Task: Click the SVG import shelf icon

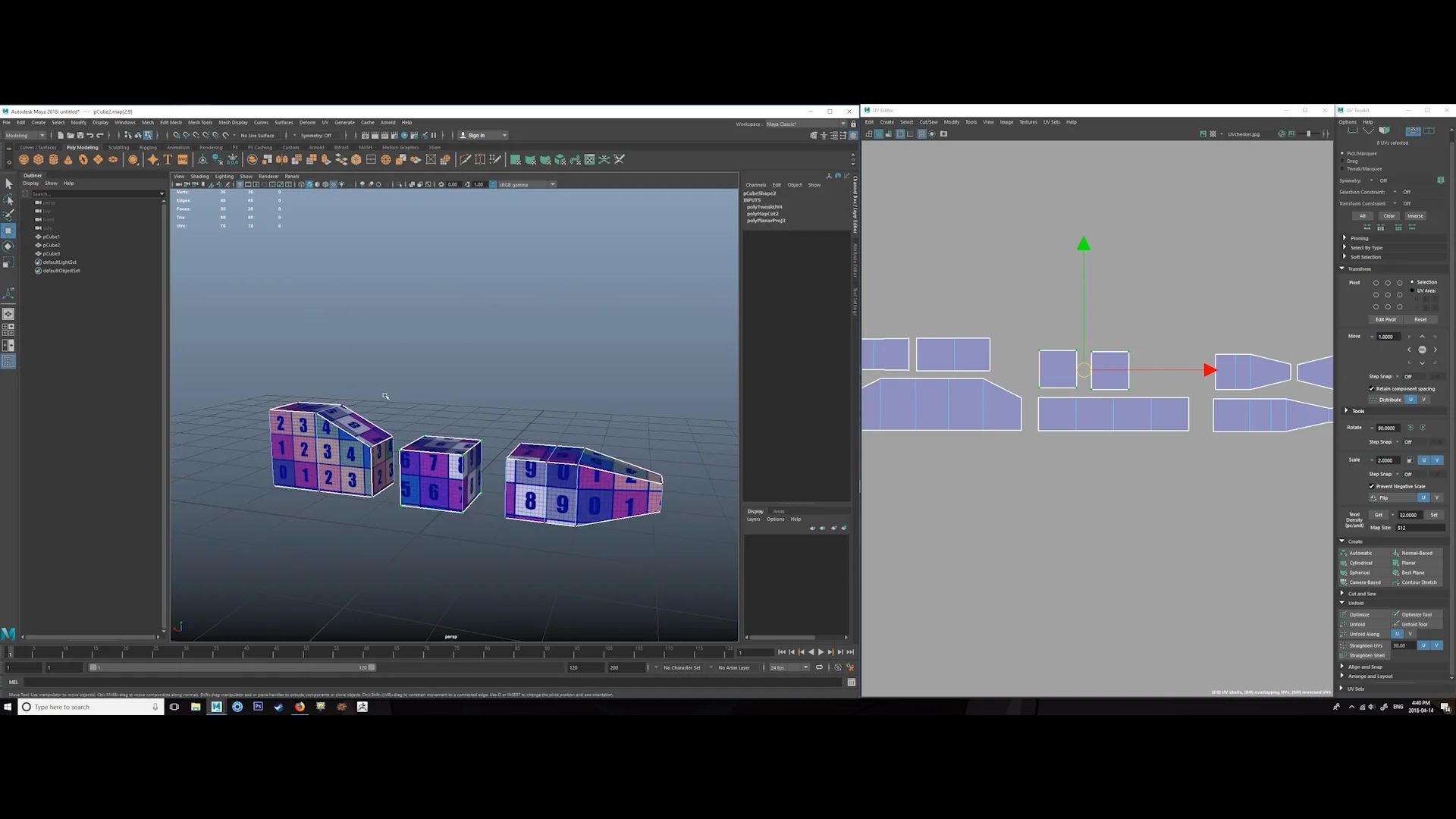Action: pyautogui.click(x=182, y=159)
